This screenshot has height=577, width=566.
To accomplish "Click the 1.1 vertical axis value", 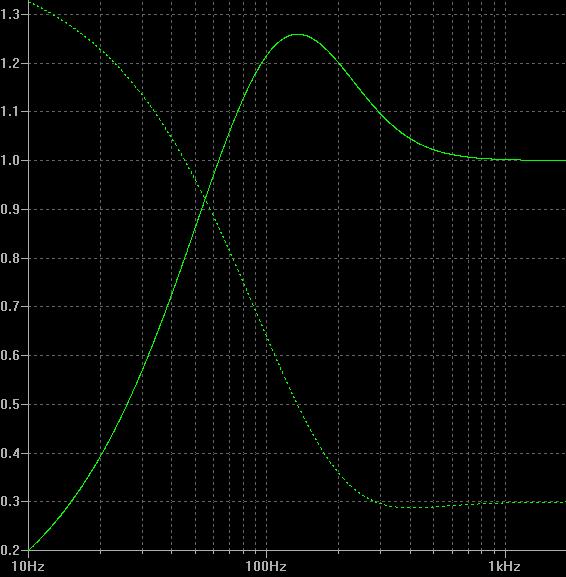I will tap(10, 111).
